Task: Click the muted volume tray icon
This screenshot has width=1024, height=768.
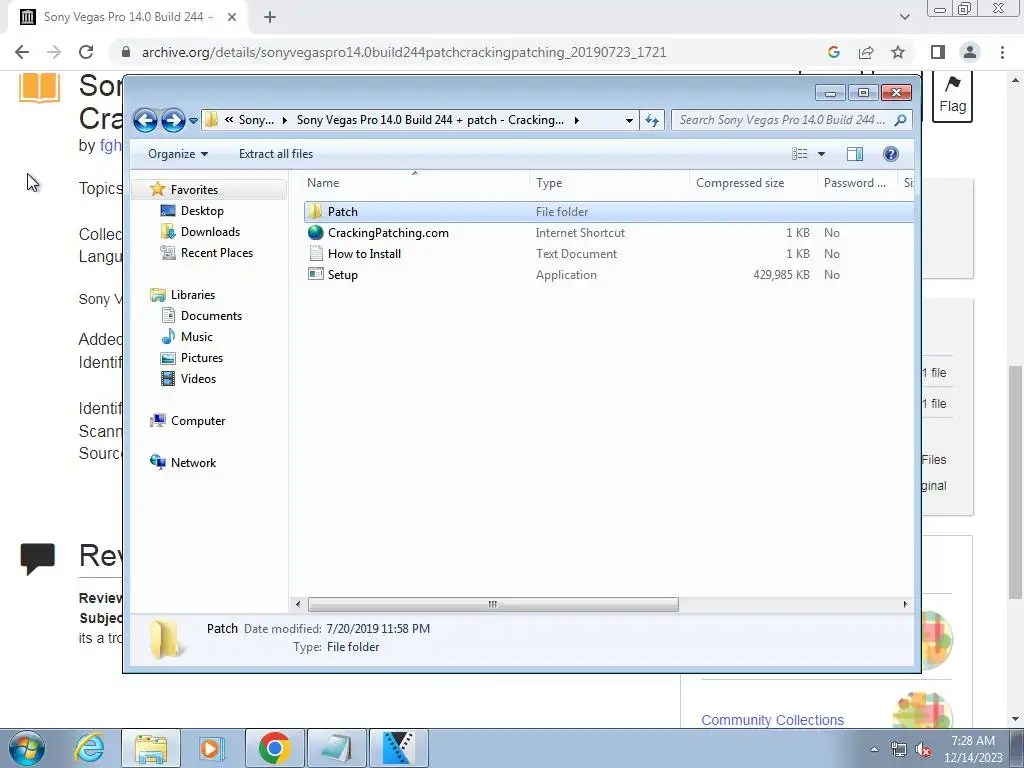Action: click(x=923, y=750)
